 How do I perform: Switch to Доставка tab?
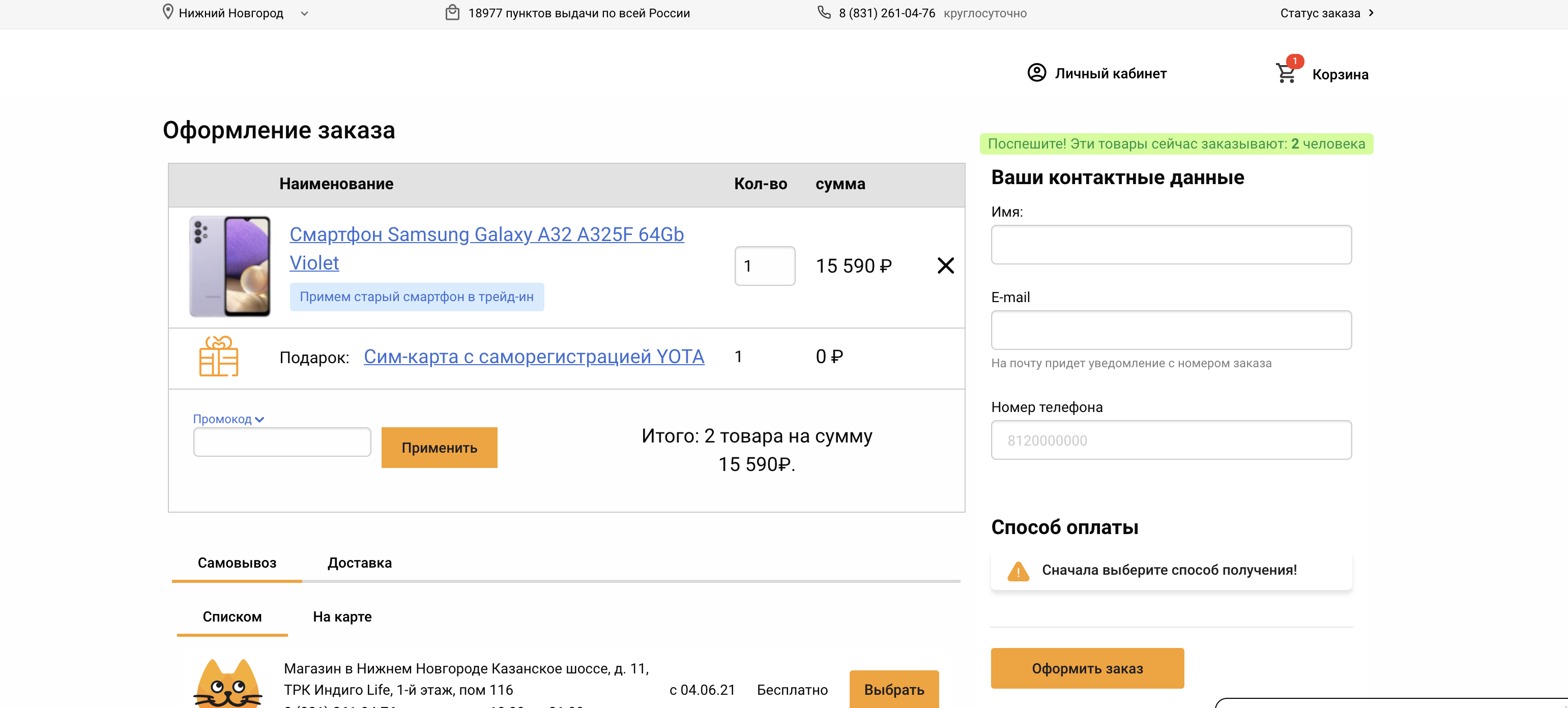coord(359,563)
